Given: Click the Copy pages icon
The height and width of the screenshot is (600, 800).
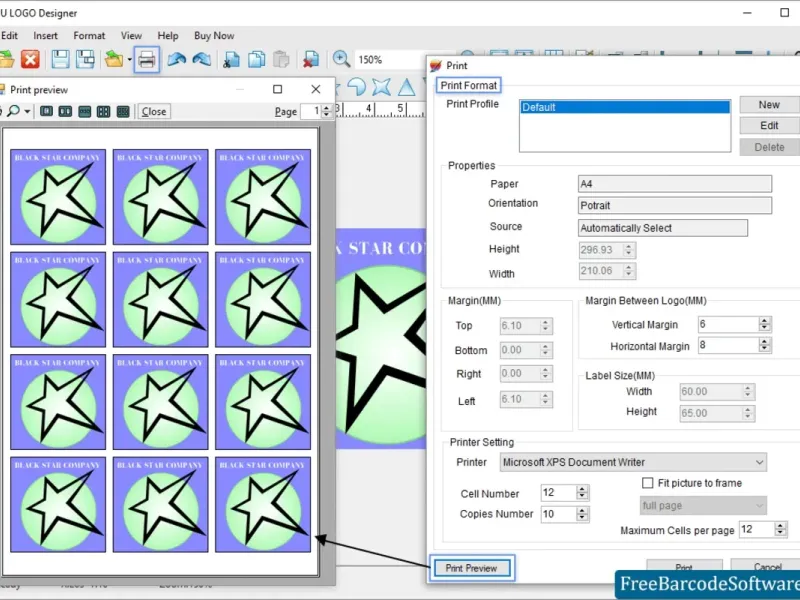Looking at the screenshot, I should point(256,60).
